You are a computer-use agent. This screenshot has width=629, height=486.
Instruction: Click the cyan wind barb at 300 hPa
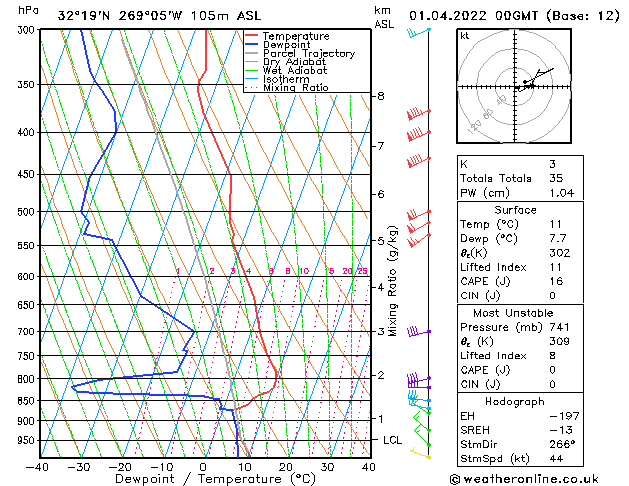(x=419, y=32)
